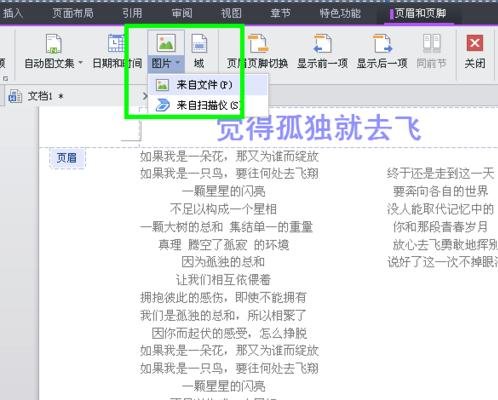Expand the 图片 dropdown arrow
This screenshot has width=498, height=400.
[178, 62]
